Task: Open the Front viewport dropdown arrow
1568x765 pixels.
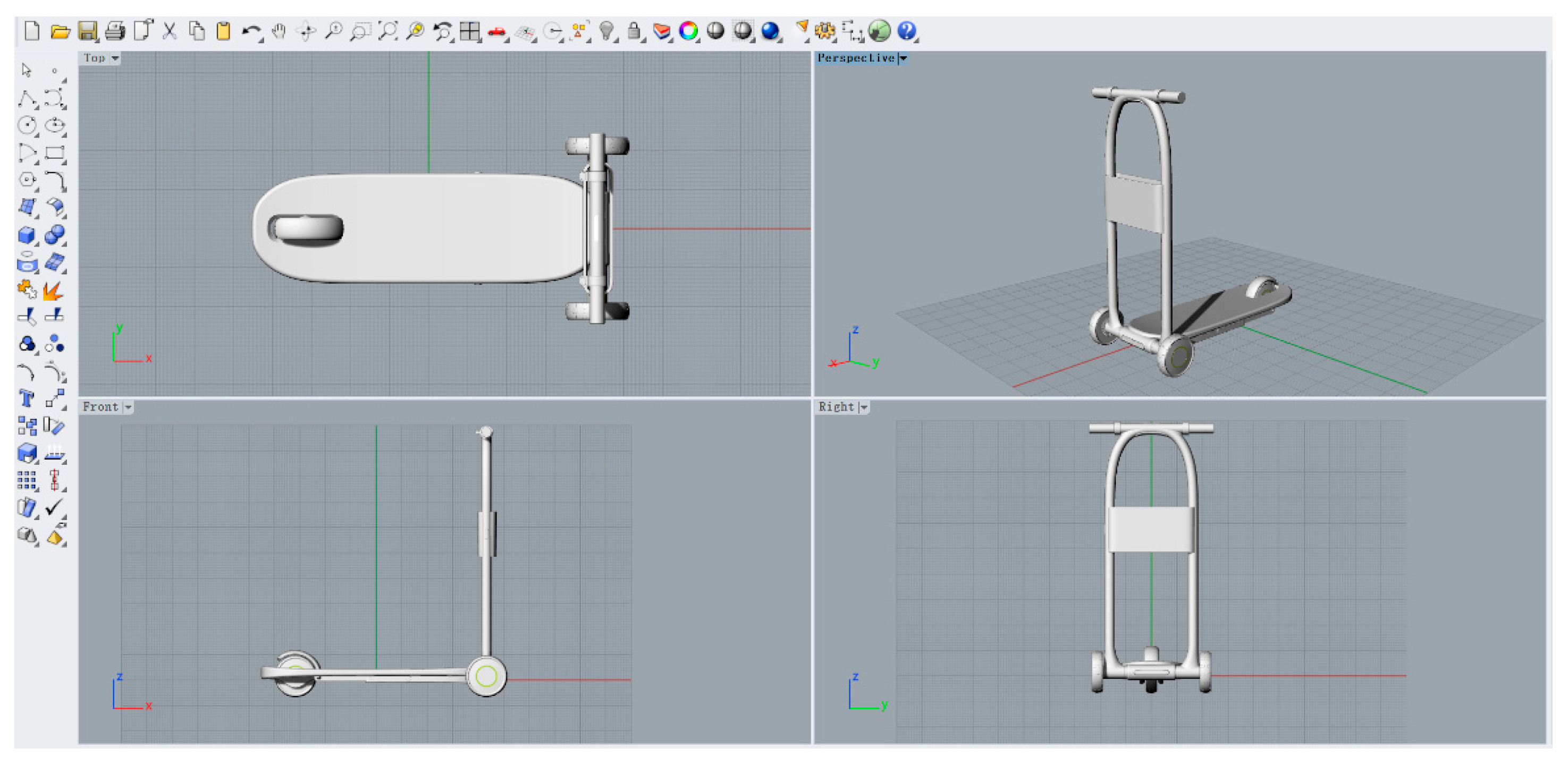Action: 129,407
